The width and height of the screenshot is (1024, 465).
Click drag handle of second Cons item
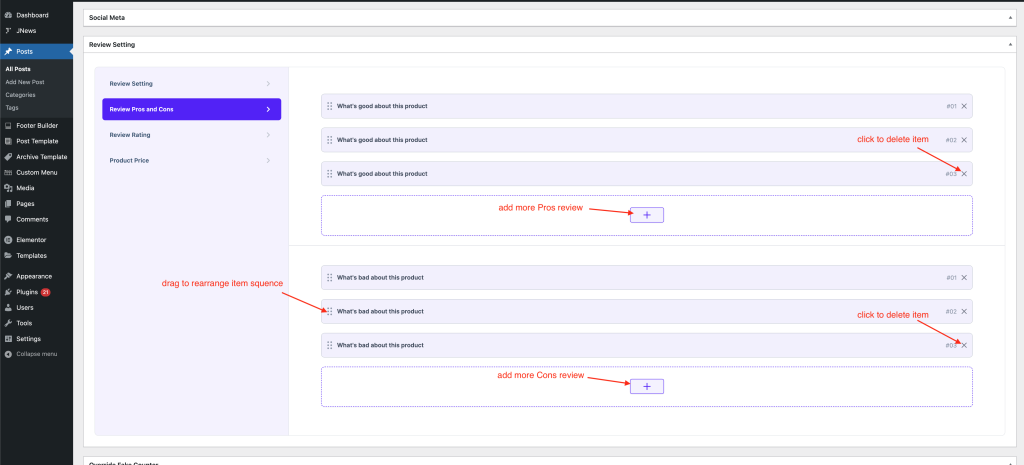click(x=329, y=312)
